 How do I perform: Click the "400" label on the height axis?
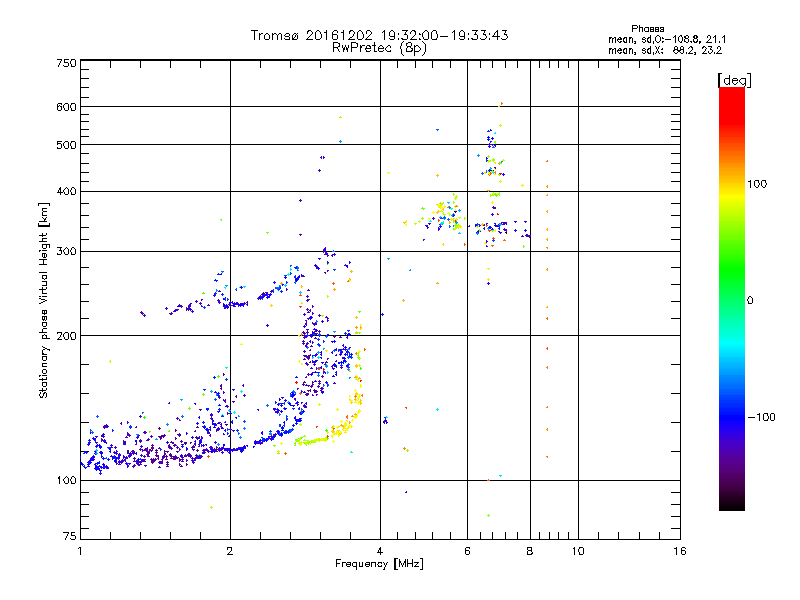(66, 191)
